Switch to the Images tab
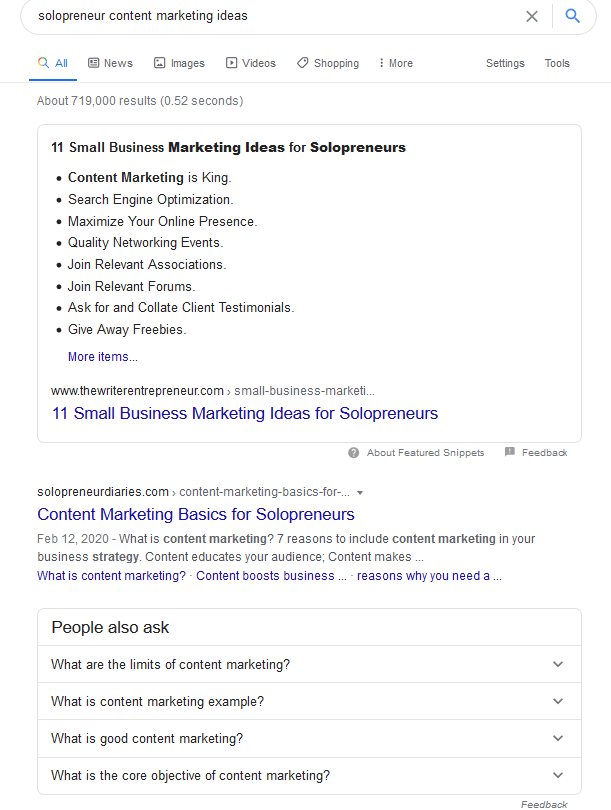This screenshot has height=810, width=611. tap(179, 63)
